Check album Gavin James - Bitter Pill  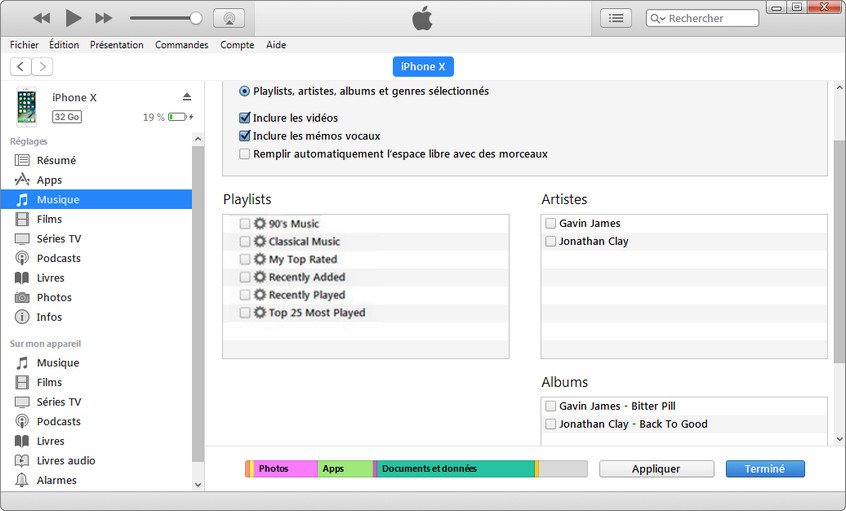click(x=550, y=406)
